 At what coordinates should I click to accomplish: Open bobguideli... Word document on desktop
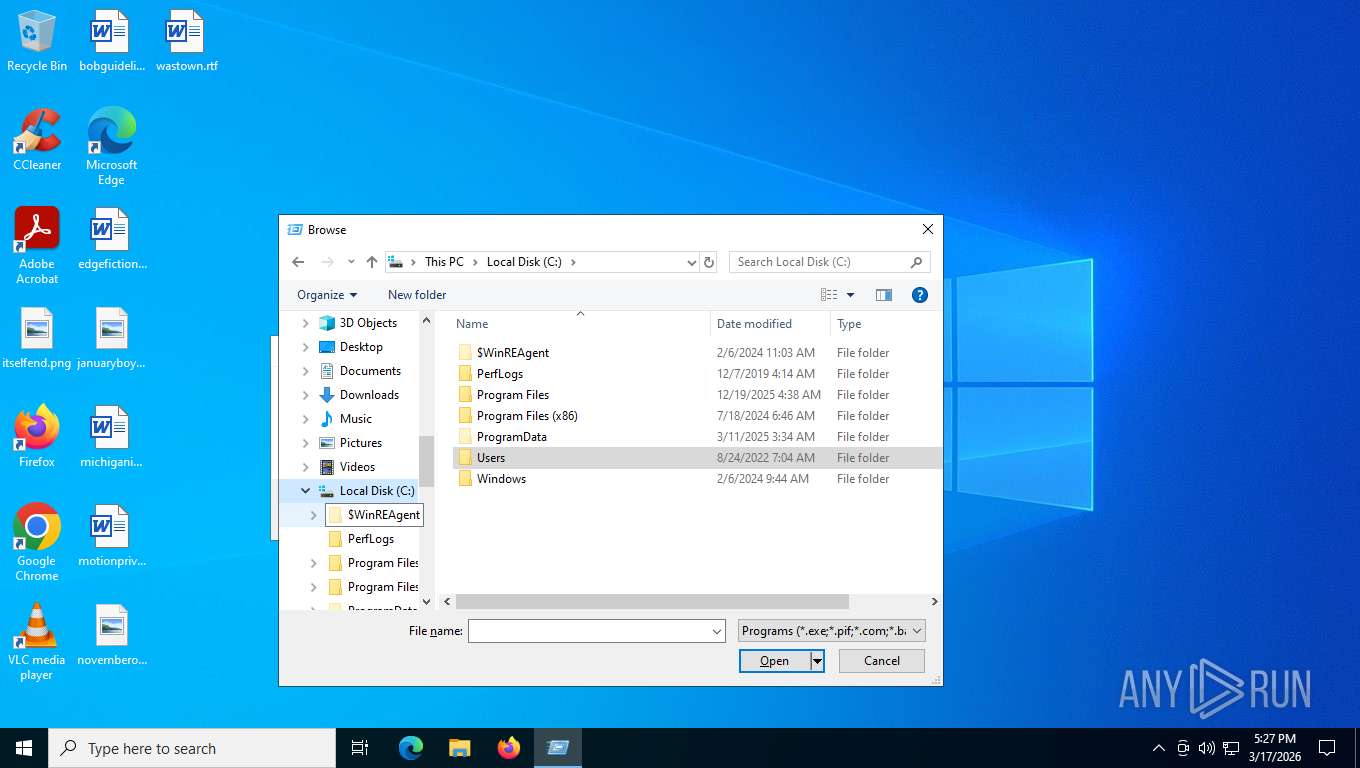110,42
